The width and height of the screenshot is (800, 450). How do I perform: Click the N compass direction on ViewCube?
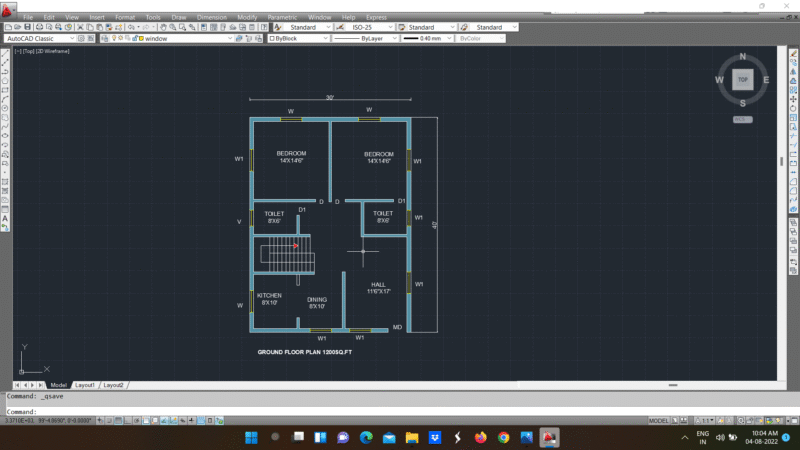coord(743,56)
